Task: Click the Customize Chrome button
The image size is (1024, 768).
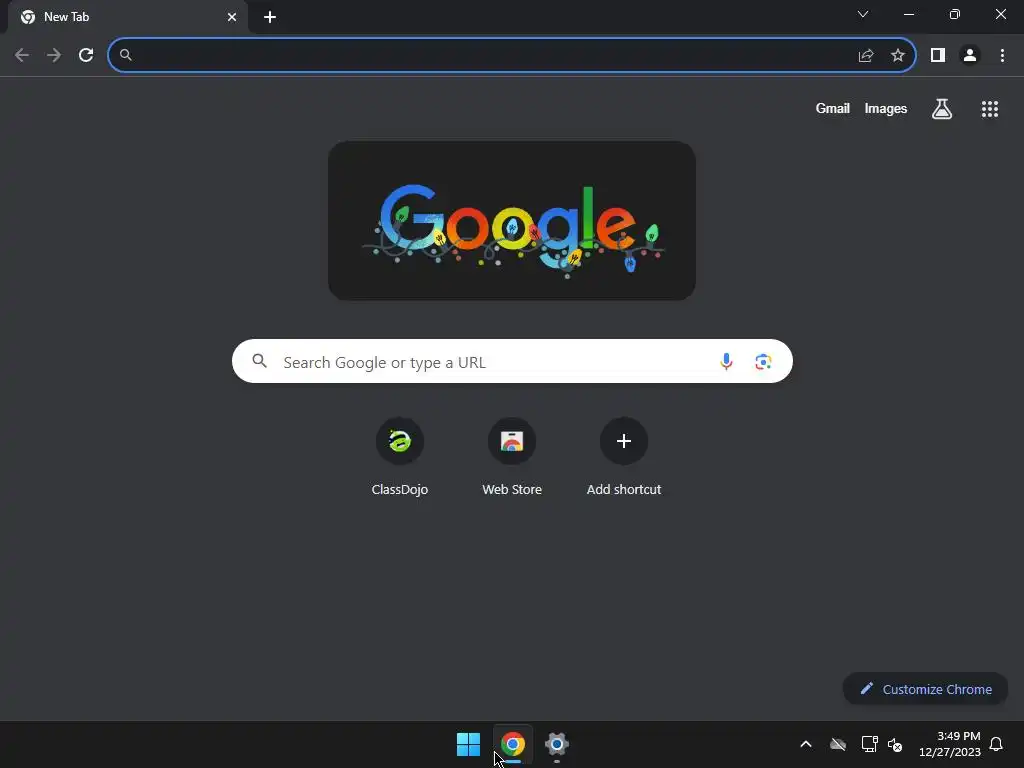Action: click(x=926, y=689)
